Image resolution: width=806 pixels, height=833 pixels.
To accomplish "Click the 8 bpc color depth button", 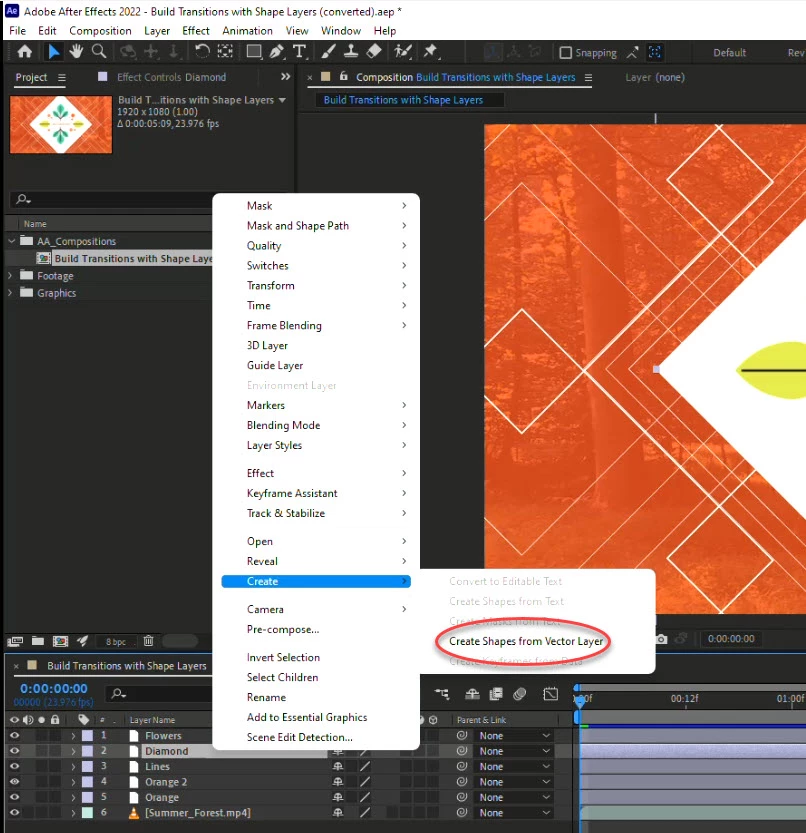I will point(116,642).
